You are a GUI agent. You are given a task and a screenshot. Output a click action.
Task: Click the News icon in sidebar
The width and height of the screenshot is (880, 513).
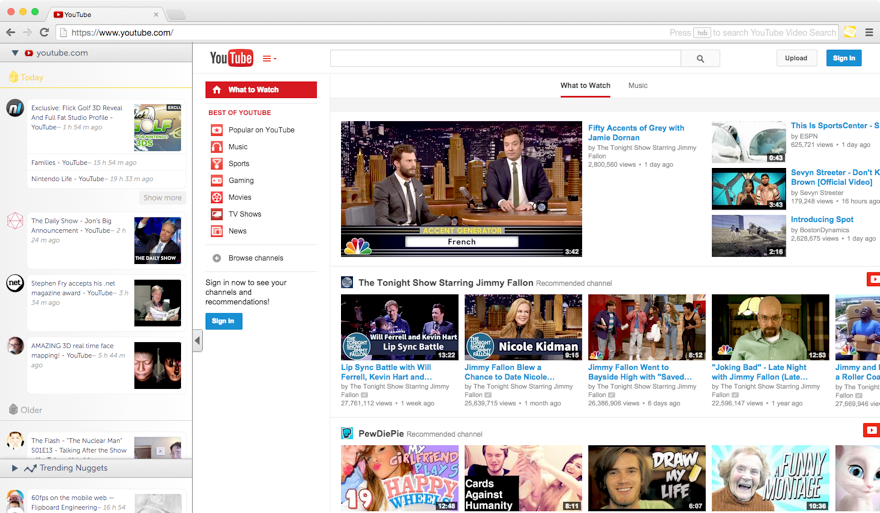coord(217,231)
